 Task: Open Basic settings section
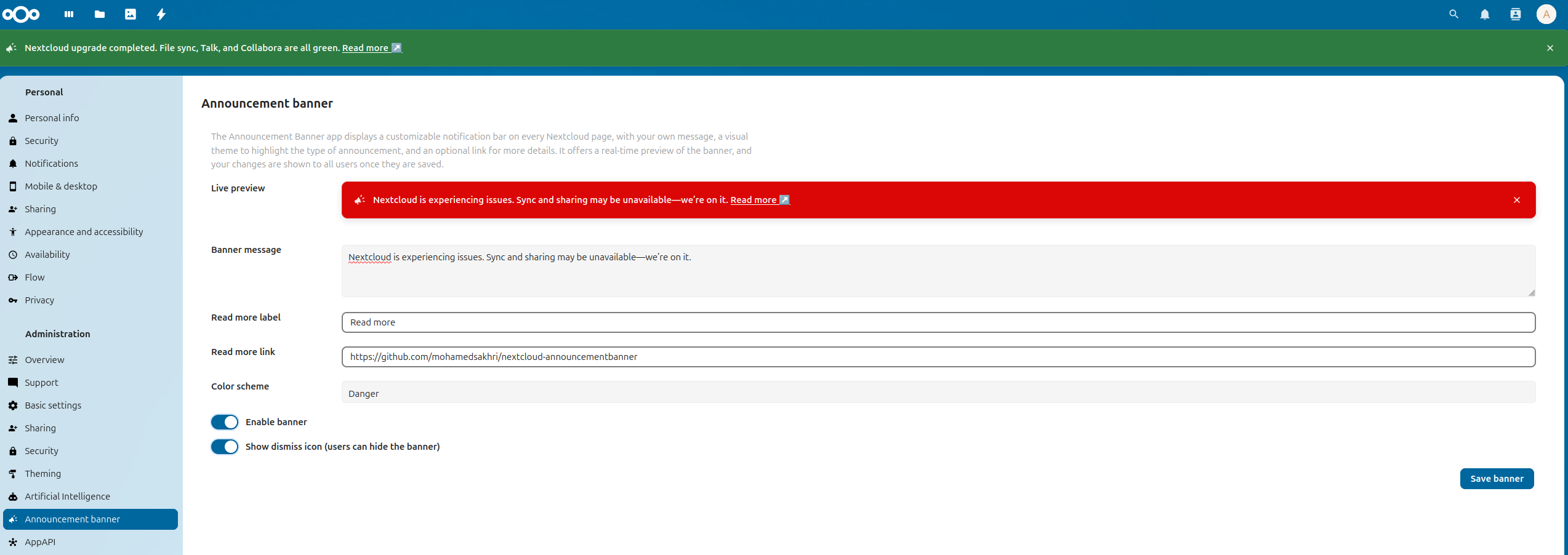click(x=90, y=405)
